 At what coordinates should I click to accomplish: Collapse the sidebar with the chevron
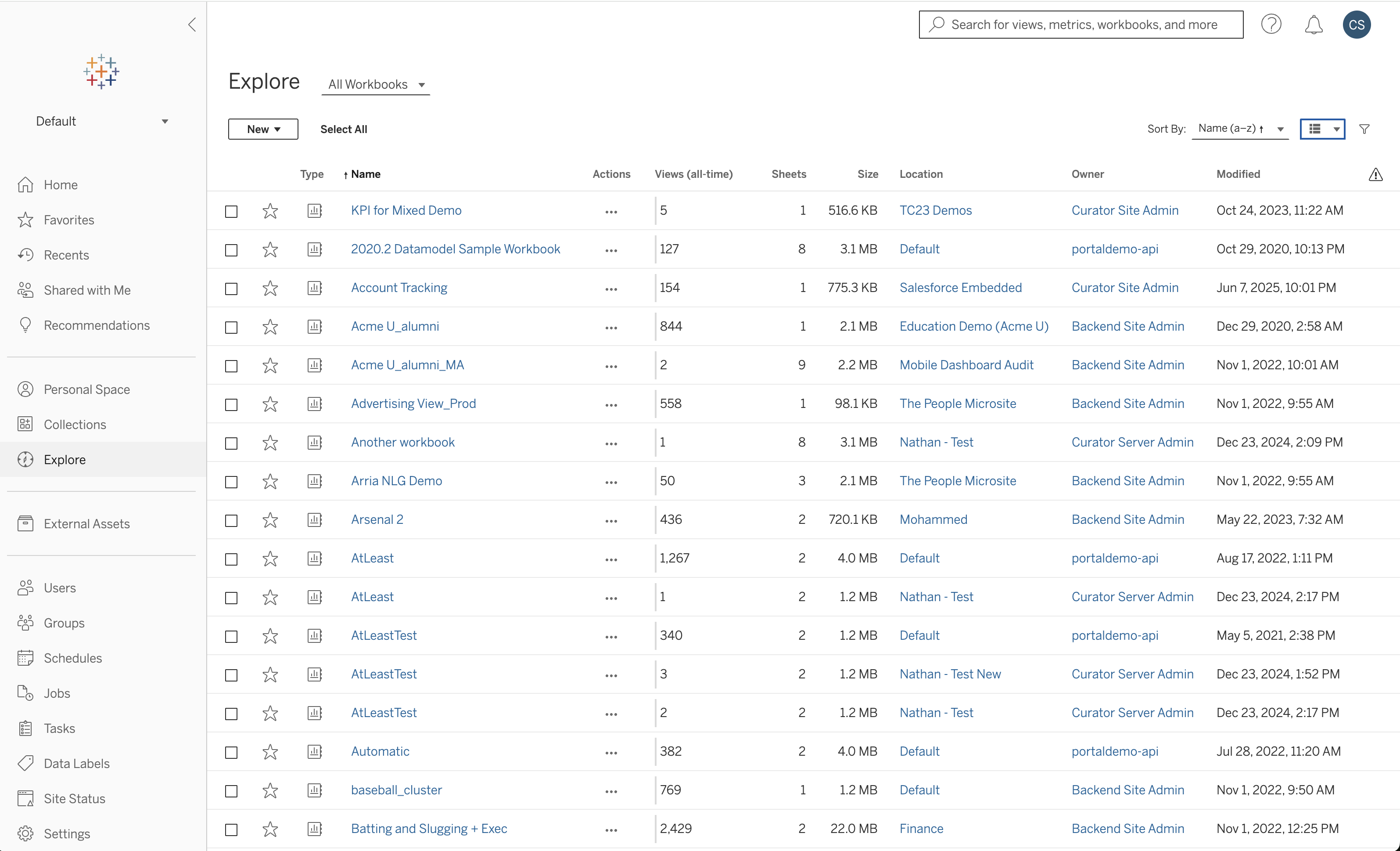[x=192, y=25]
